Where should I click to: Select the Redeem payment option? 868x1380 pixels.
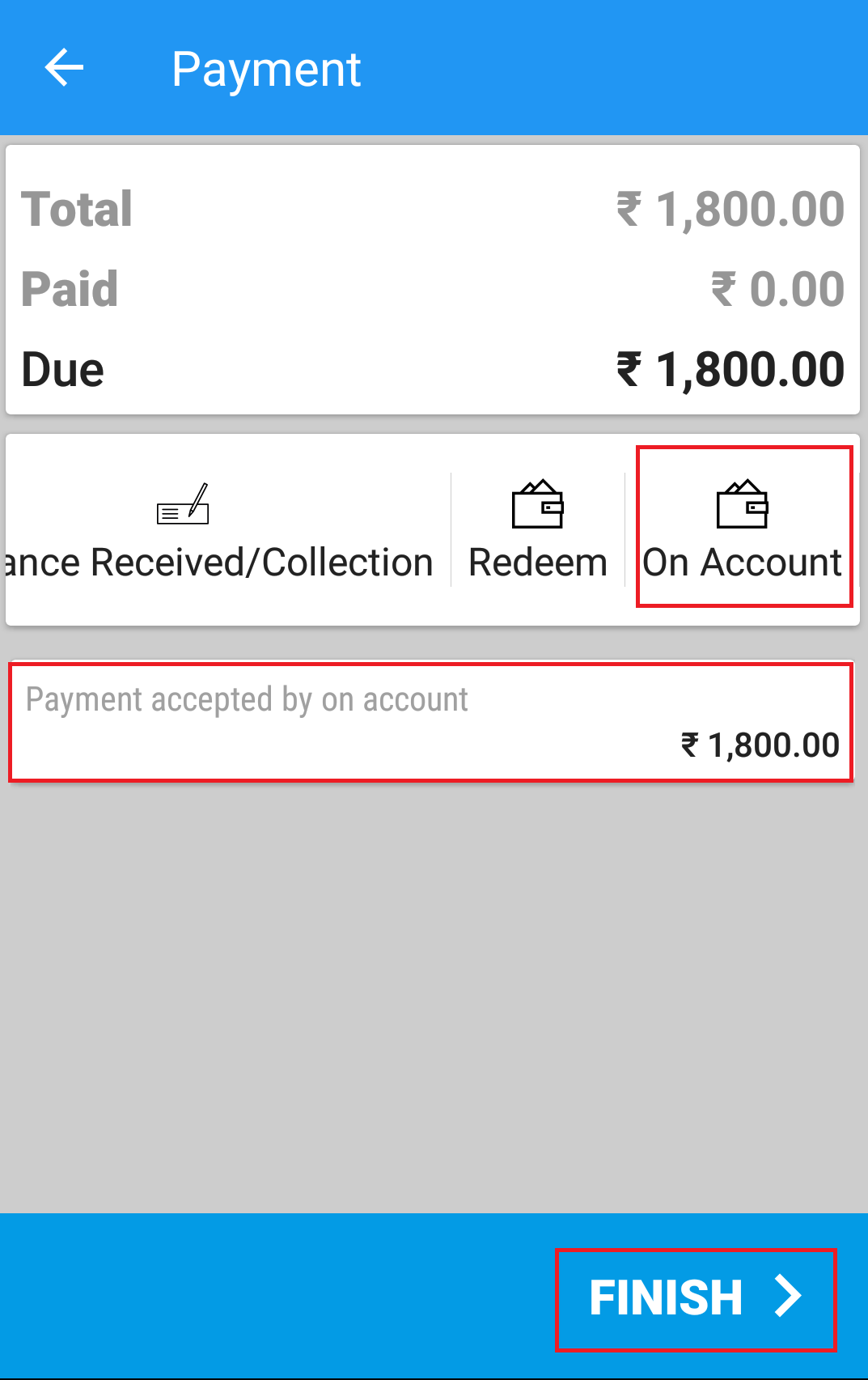pos(538,531)
